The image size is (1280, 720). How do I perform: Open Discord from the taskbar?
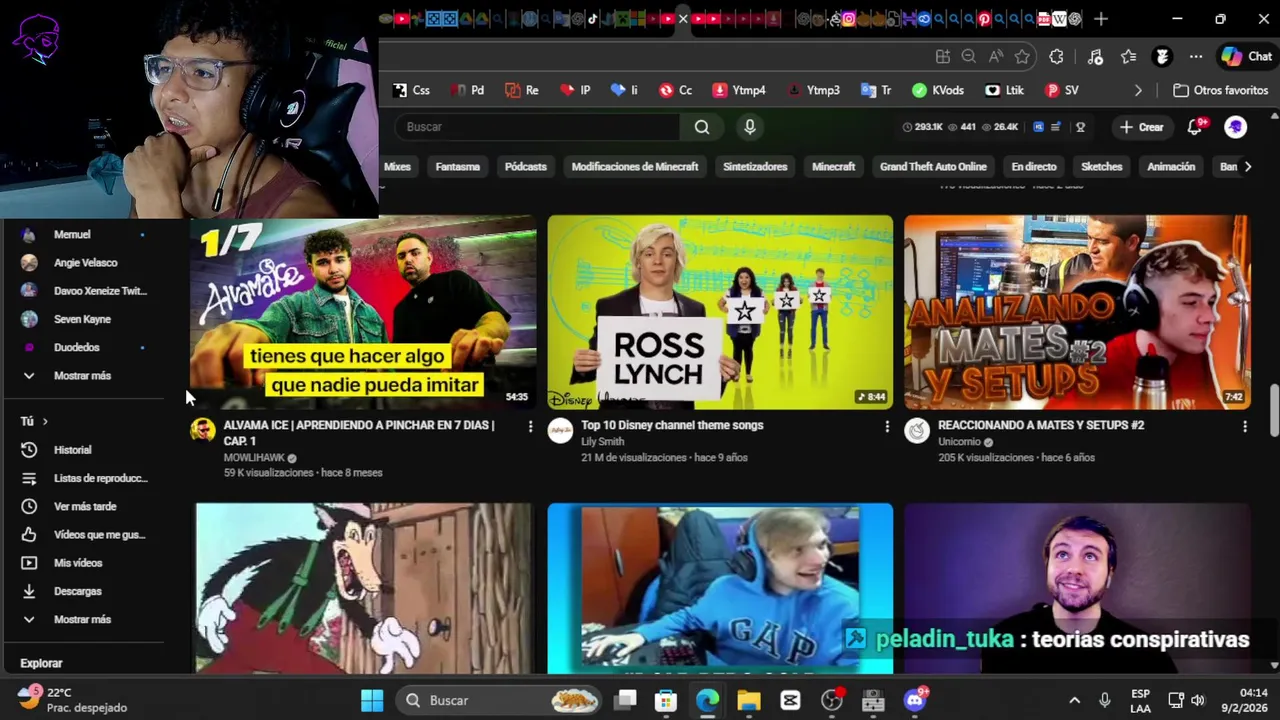(x=914, y=701)
